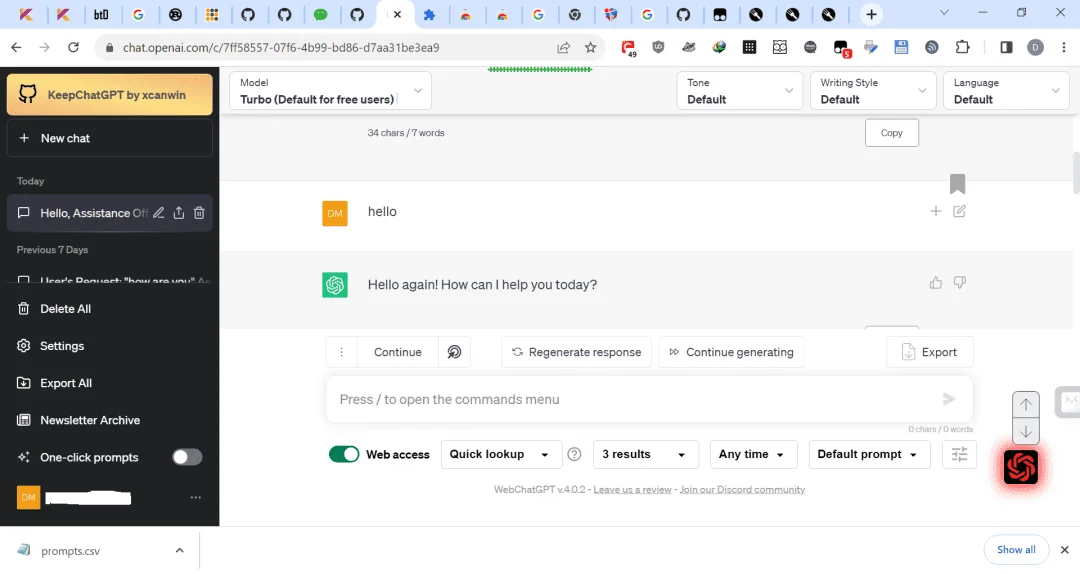Screen dimensions: 1080x574
Task: Open the prompts.csv downloaded file
Action: point(70,551)
